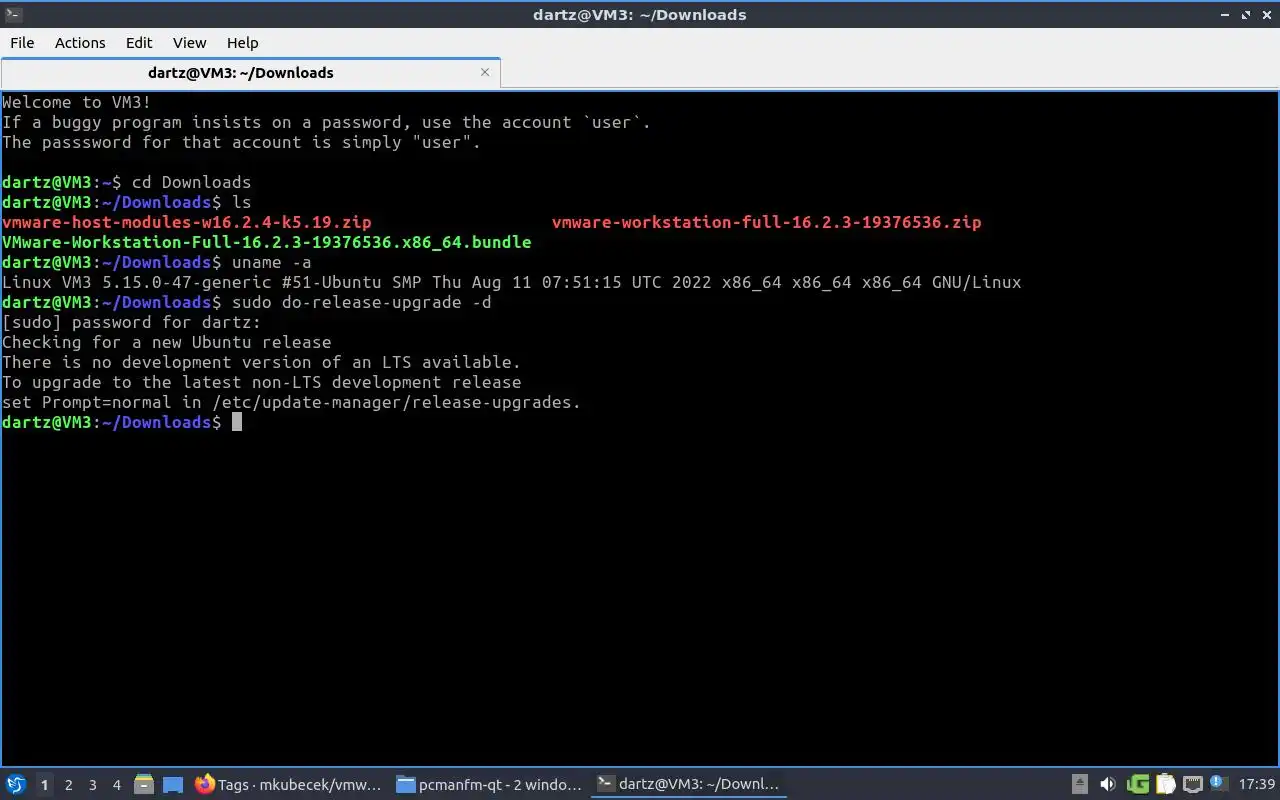Open the Lubuntu application menu

pos(16,784)
